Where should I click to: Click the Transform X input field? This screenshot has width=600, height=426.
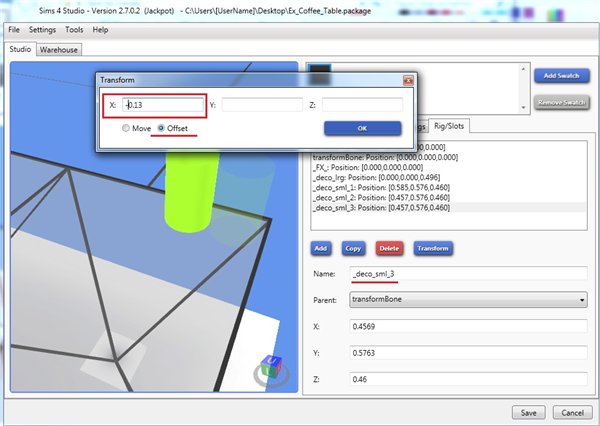click(159, 103)
